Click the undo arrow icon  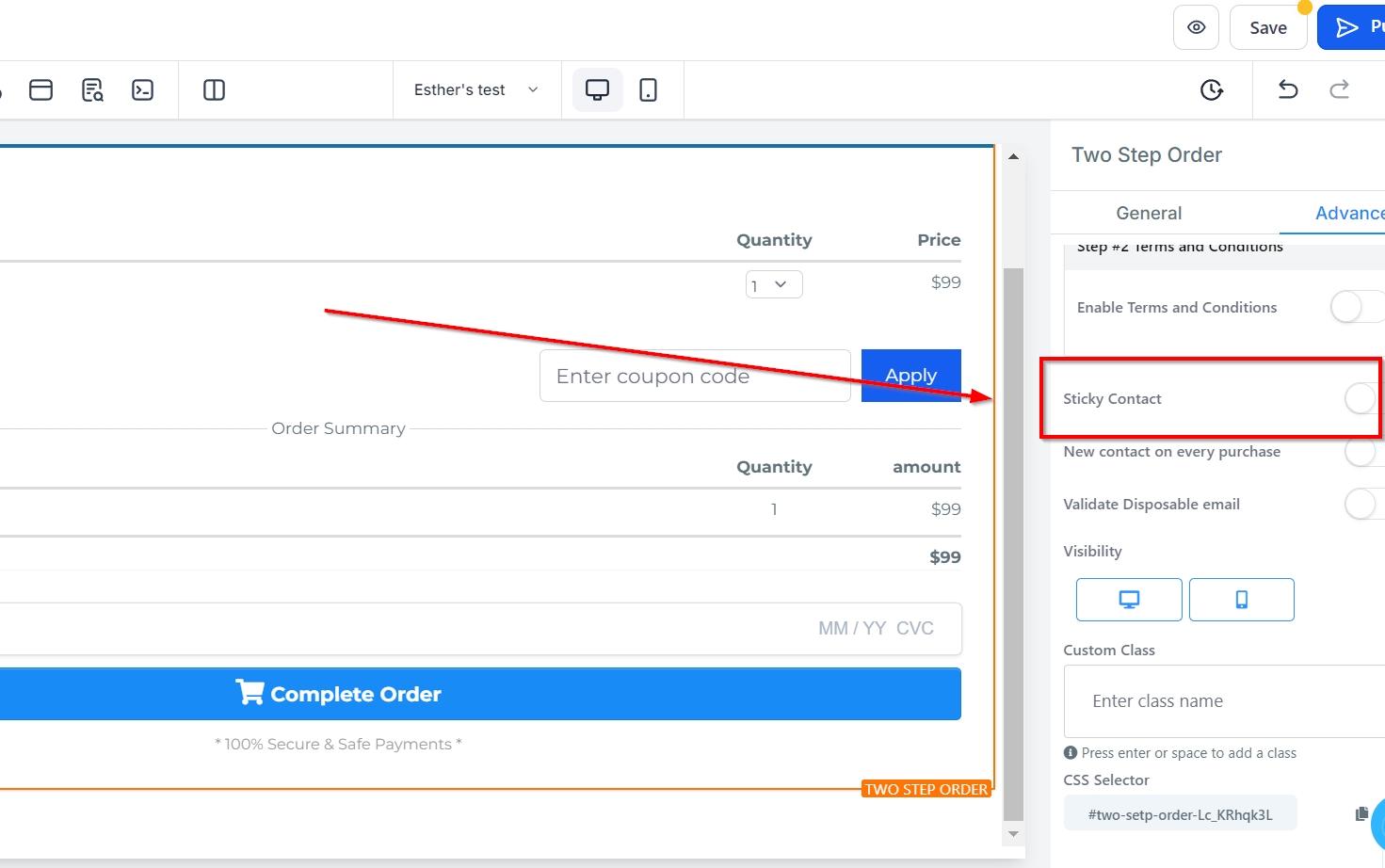tap(1287, 89)
